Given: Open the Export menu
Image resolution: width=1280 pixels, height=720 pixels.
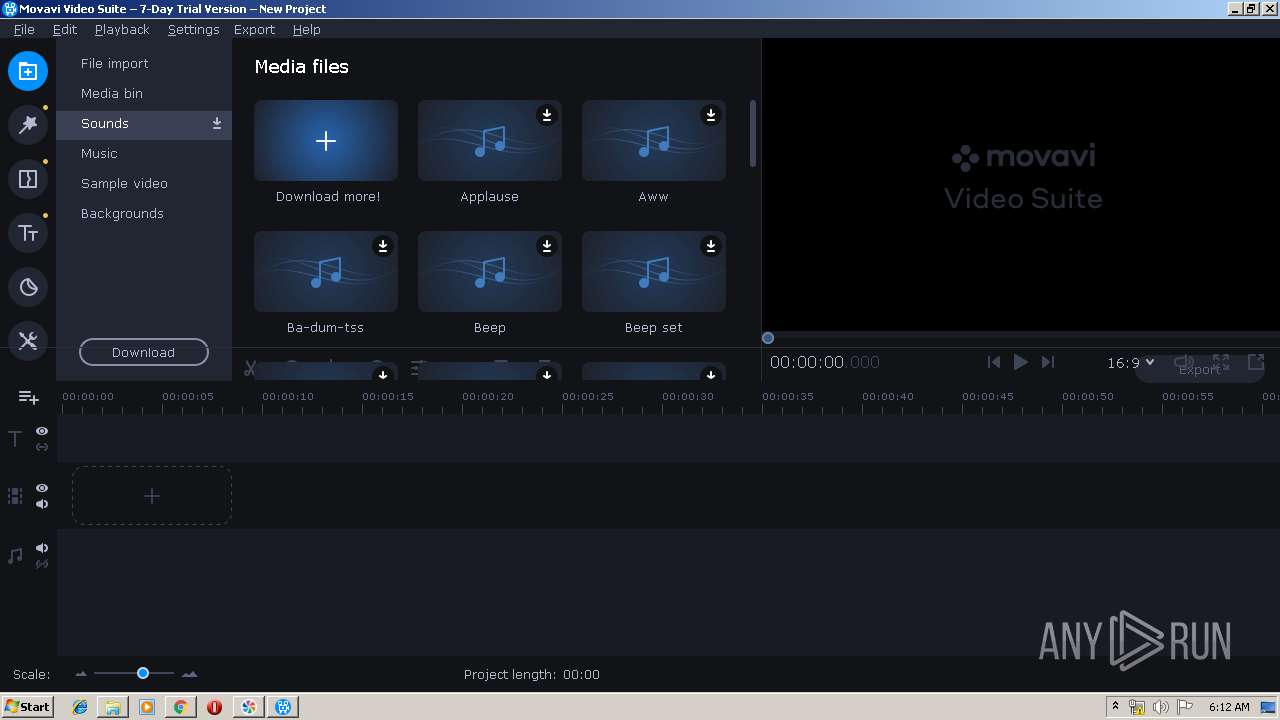Looking at the screenshot, I should 254,29.
